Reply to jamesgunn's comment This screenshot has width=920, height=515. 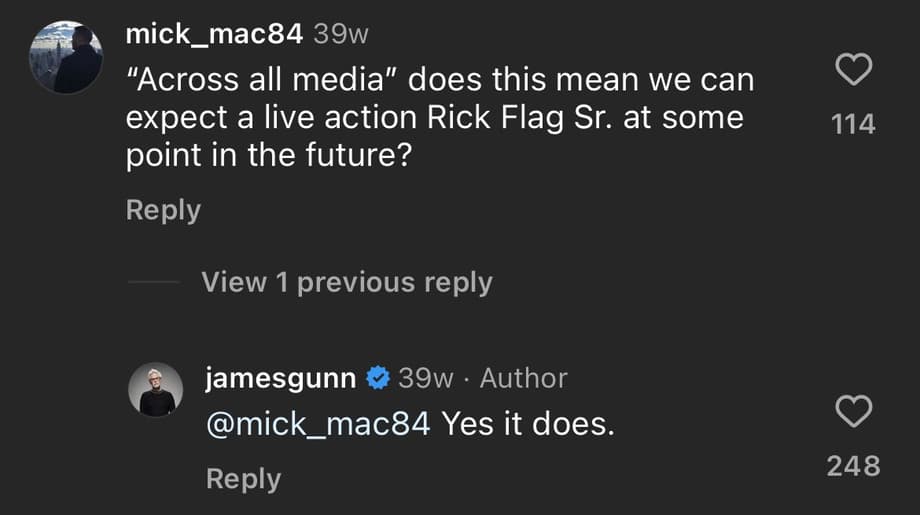(243, 479)
